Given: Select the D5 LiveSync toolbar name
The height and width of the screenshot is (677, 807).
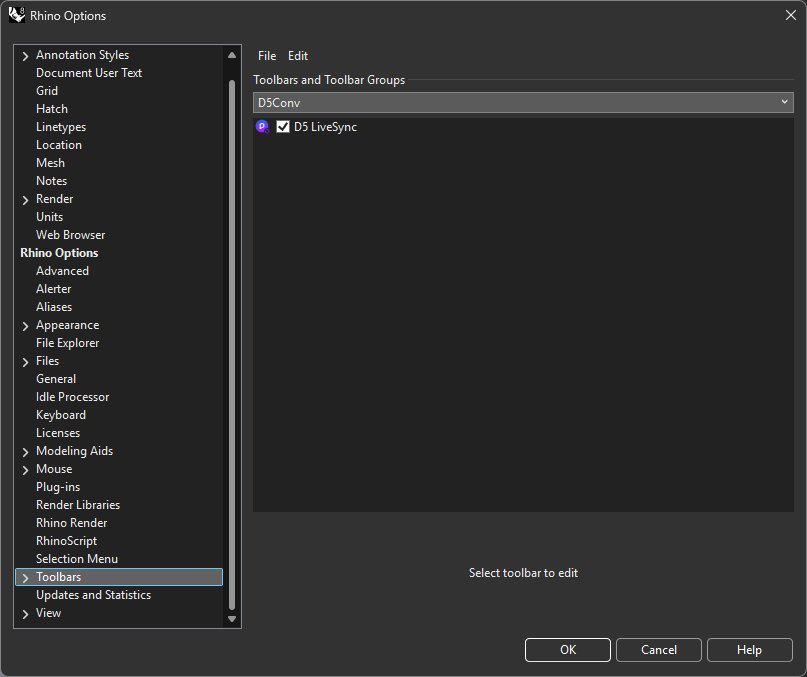Looking at the screenshot, I should [325, 127].
